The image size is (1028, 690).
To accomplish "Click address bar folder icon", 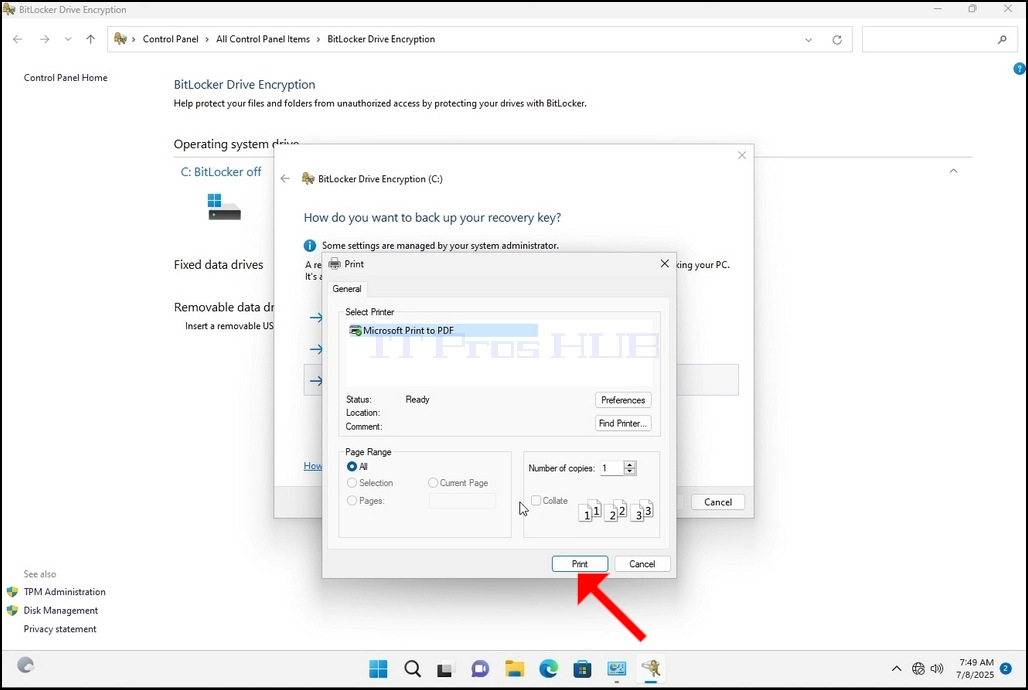I will coord(120,39).
